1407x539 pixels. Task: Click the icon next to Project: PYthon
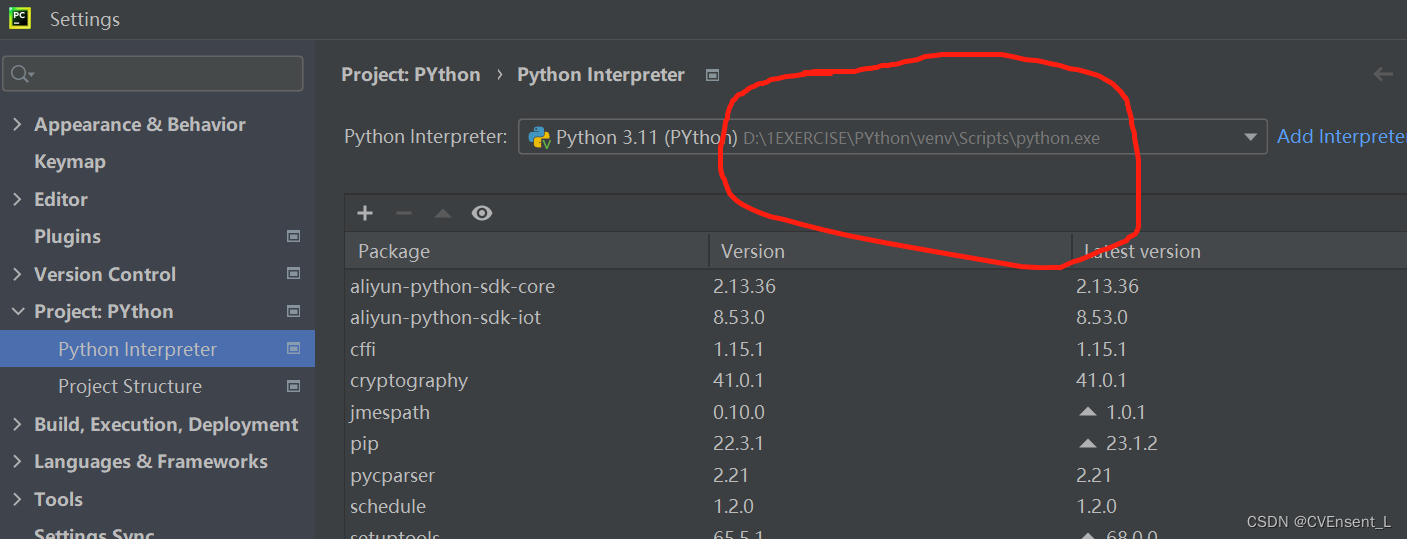294,311
